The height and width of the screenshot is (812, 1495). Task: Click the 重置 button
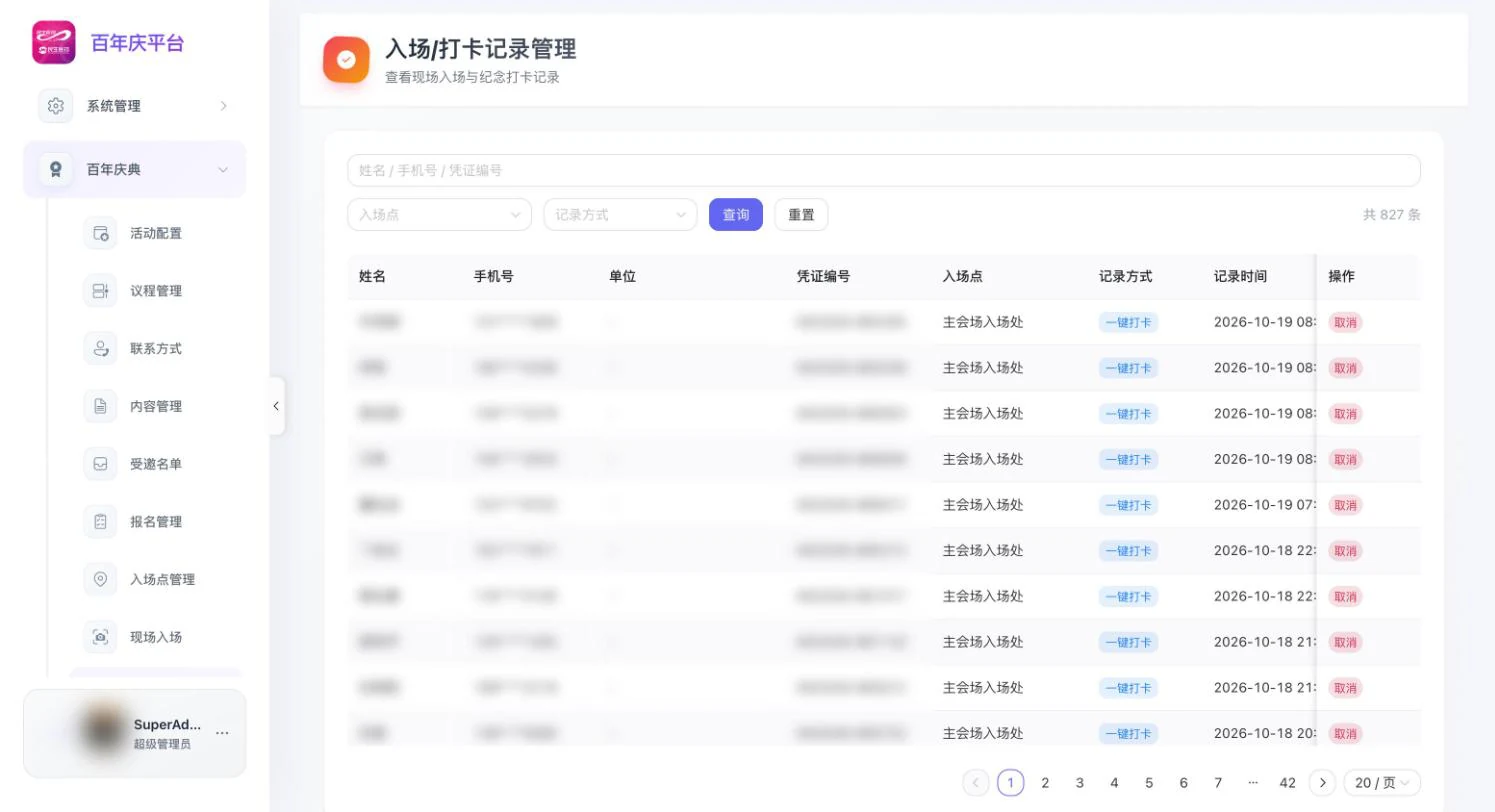coord(801,215)
